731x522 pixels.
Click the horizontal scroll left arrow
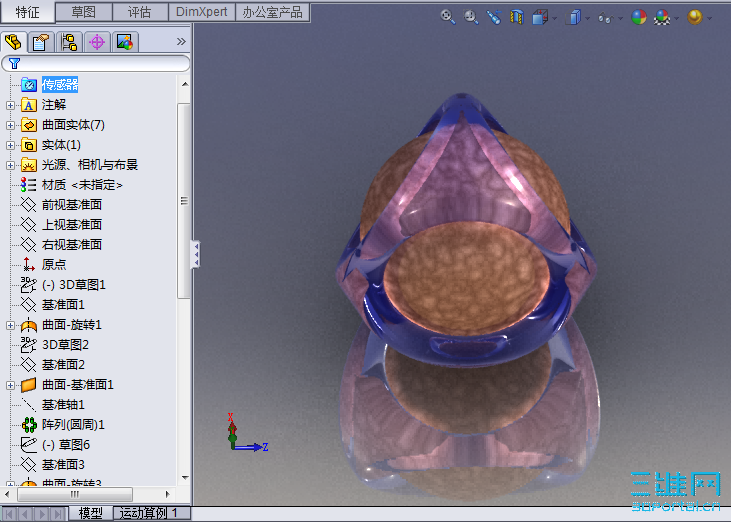[x=7, y=494]
